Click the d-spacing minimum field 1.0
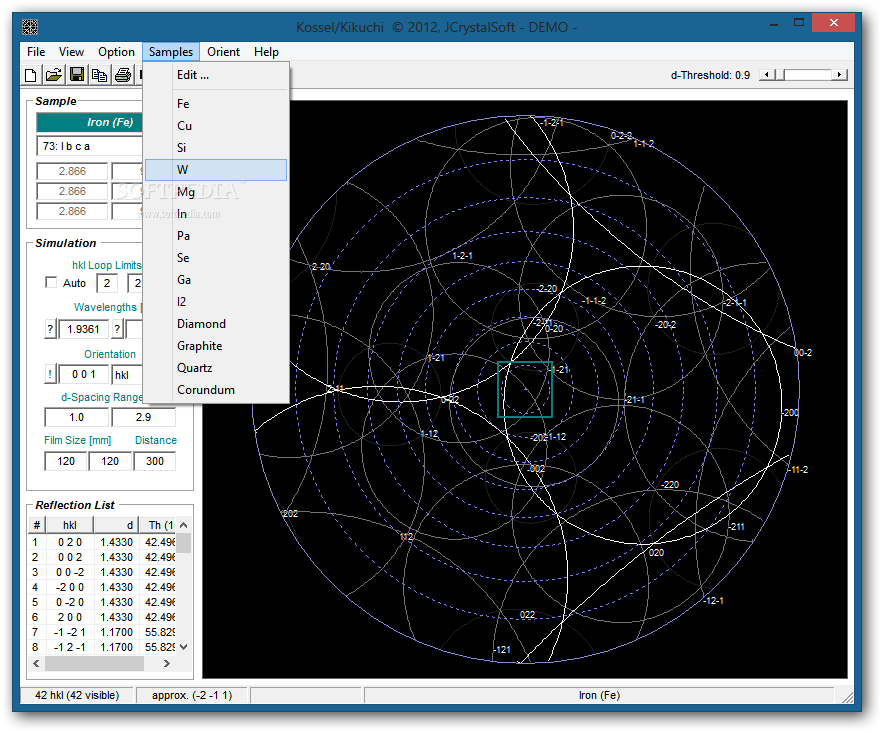Viewport: 882px width, 732px height. [76, 417]
